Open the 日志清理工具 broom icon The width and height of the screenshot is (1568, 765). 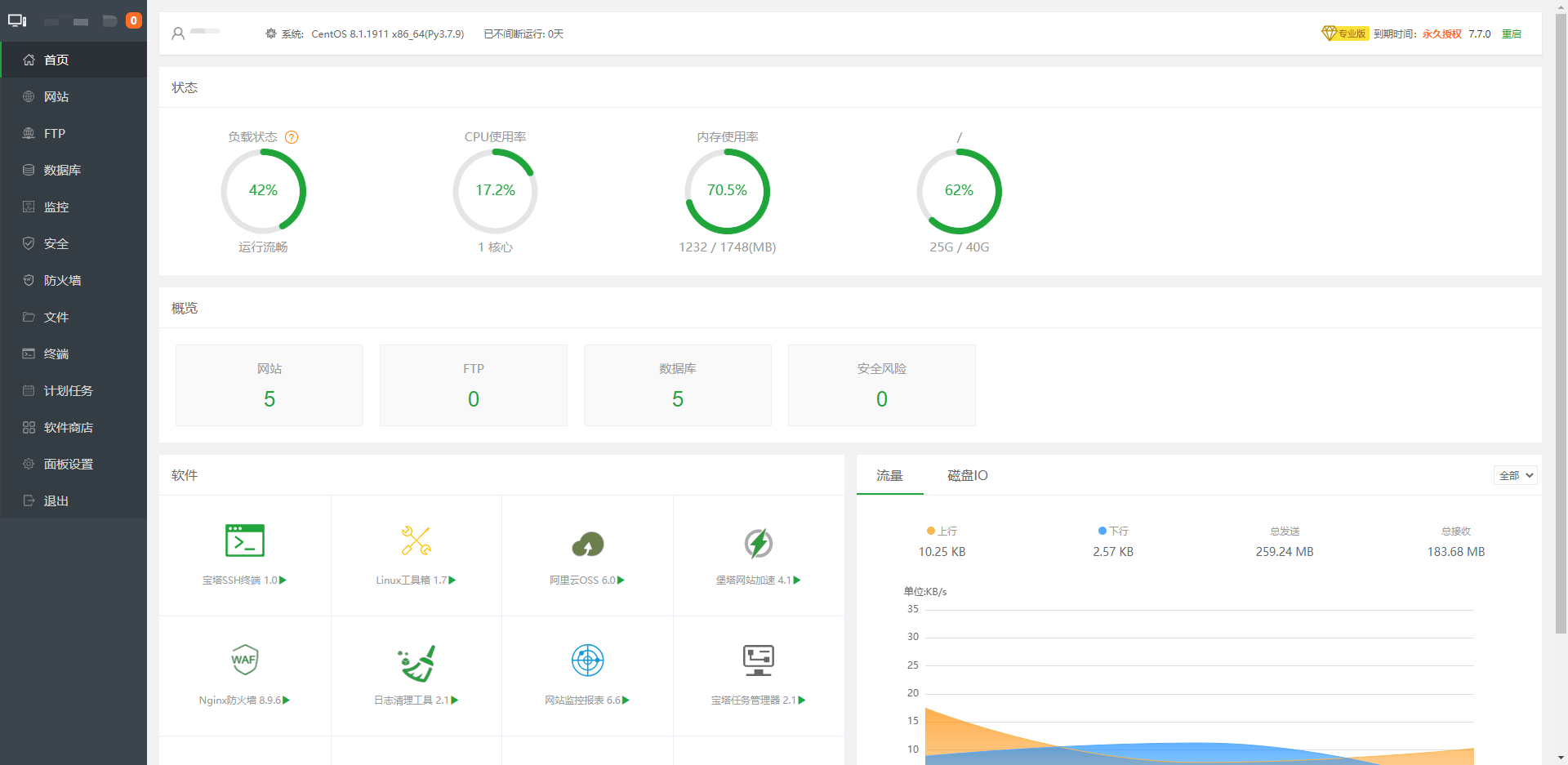click(x=416, y=663)
